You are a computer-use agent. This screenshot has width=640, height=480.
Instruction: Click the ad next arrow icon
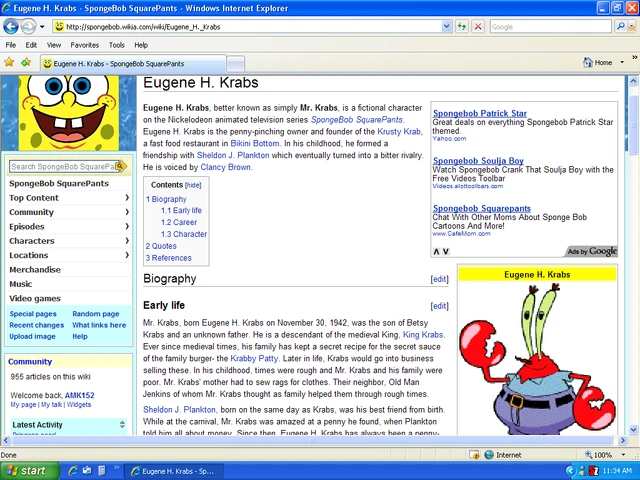[446, 251]
